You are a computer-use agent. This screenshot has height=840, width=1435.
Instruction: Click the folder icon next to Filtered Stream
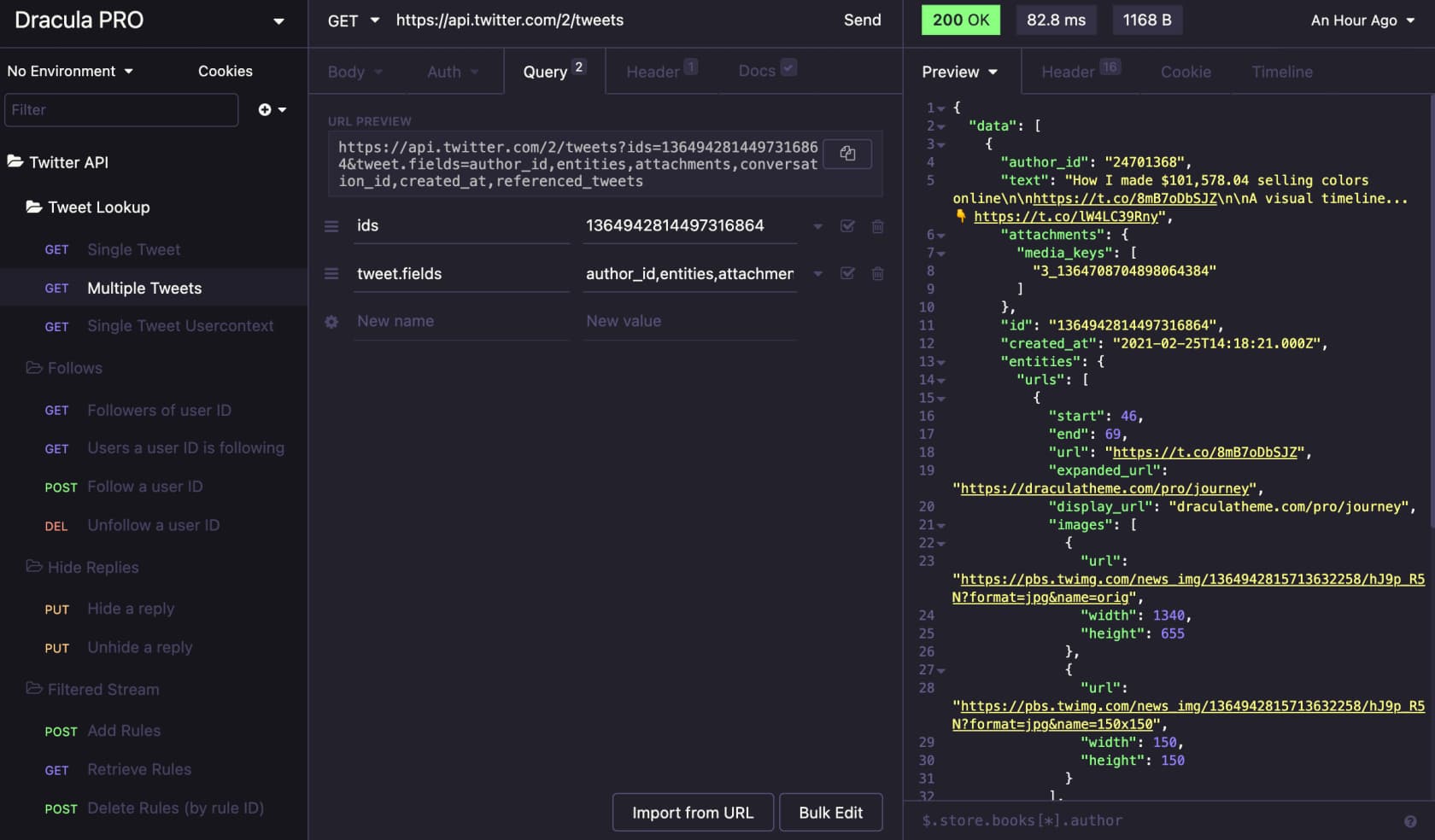tap(33, 689)
